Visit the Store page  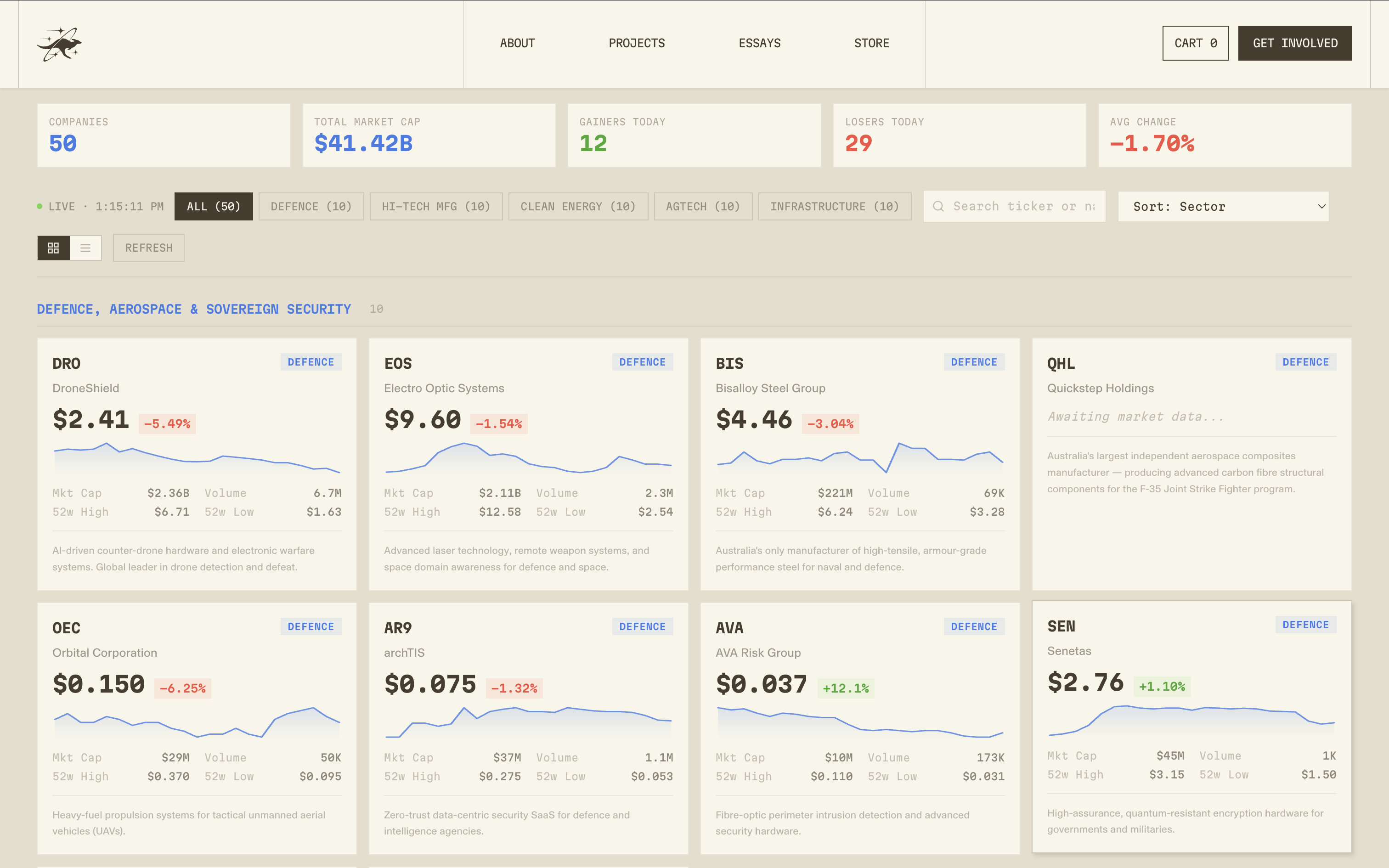coord(871,43)
